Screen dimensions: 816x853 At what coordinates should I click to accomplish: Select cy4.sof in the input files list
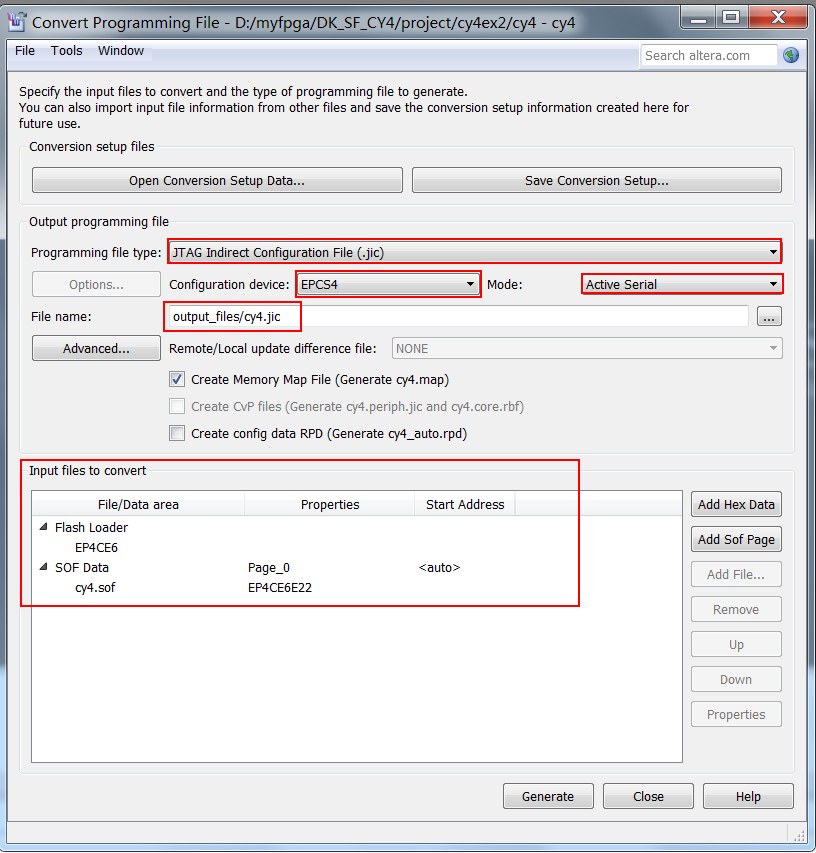point(95,588)
